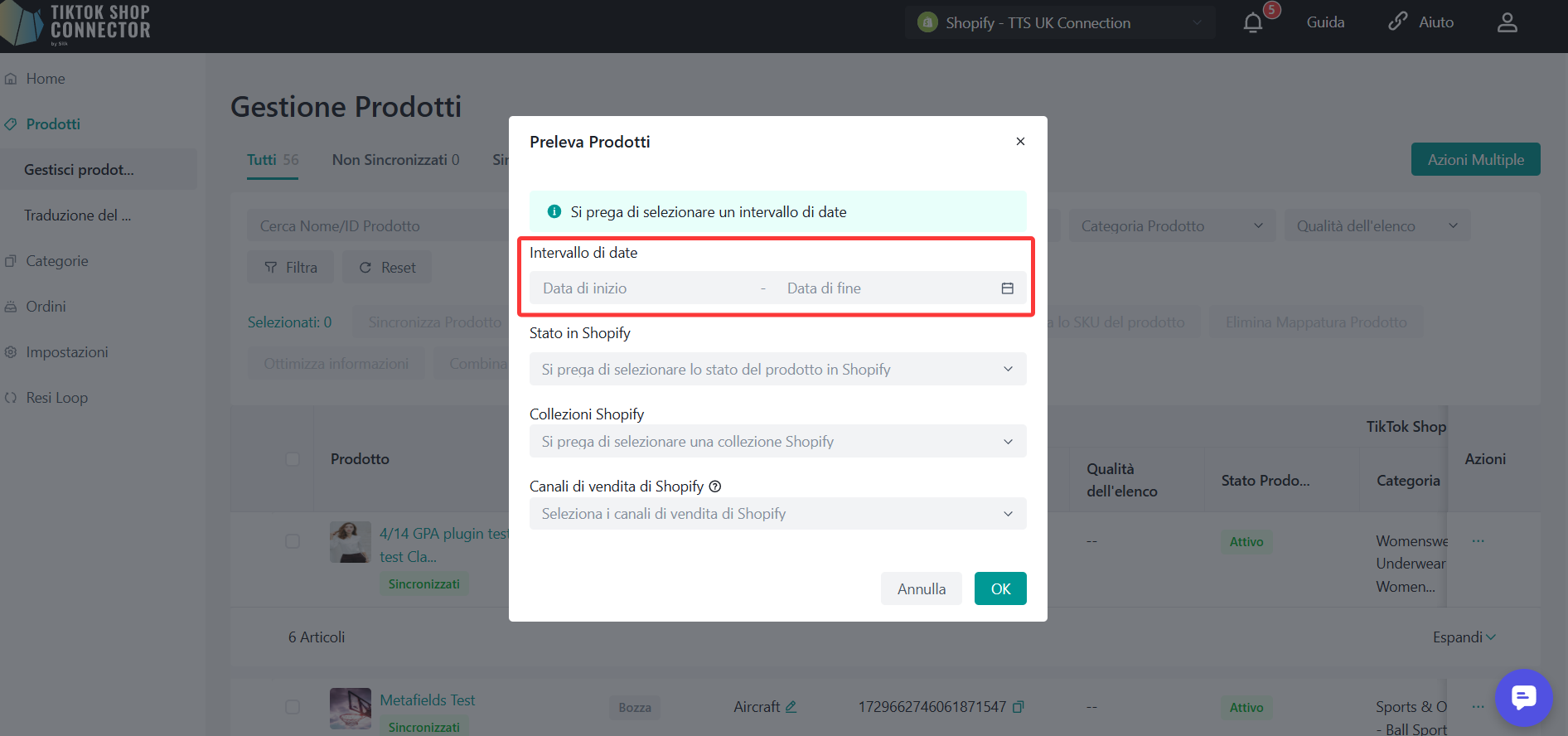Edit the Aircraft category pencil icon
Image resolution: width=1568 pixels, height=736 pixels.
(791, 707)
